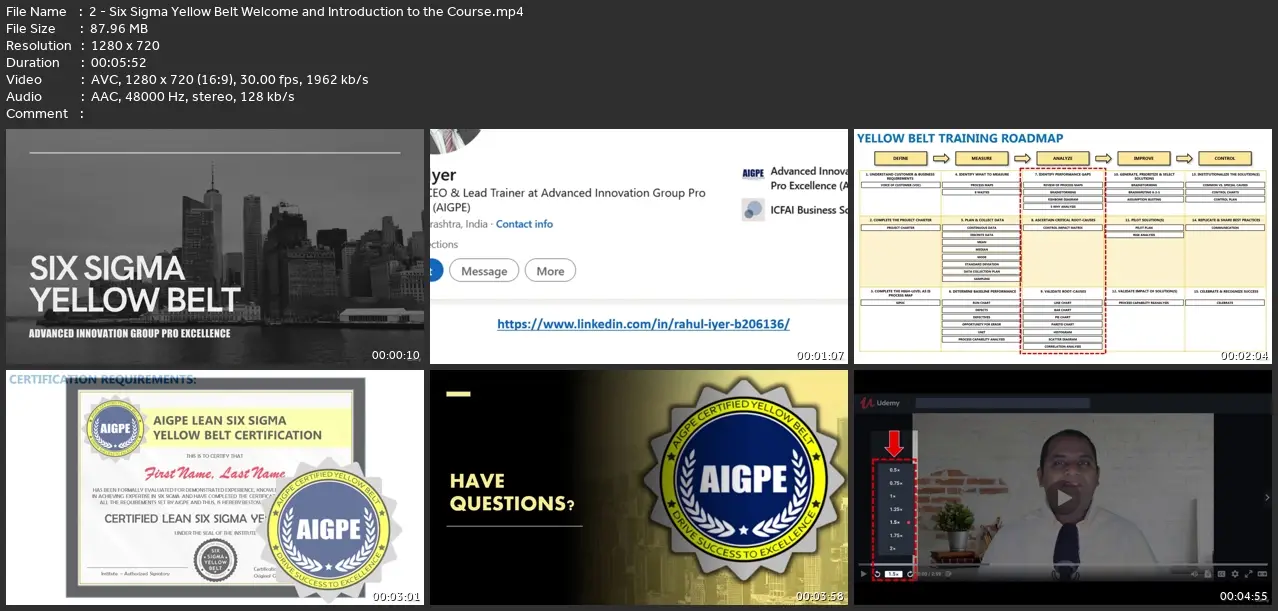Image resolution: width=1278 pixels, height=611 pixels.
Task: Open the linkedin.com/in/rahul-iyer-b206136 URL
Action: (x=644, y=324)
